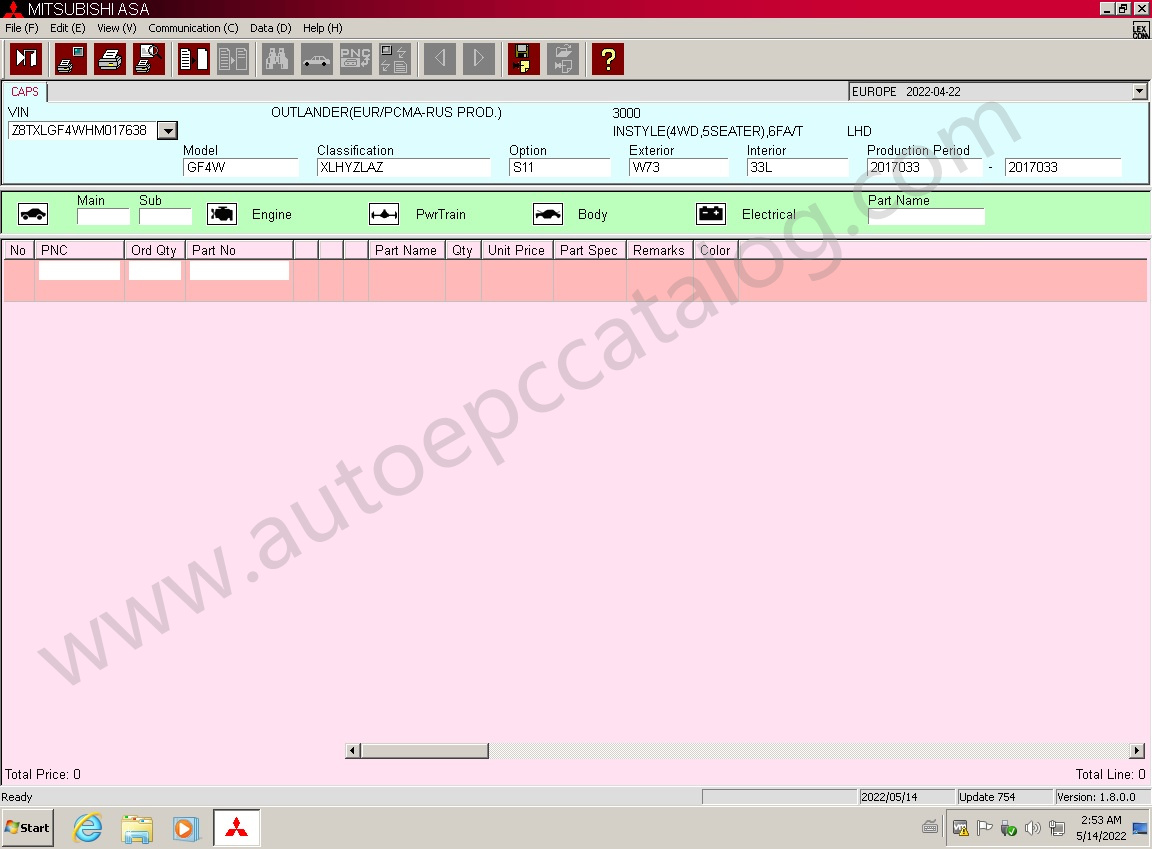This screenshot has height=849, width=1152.
Task: Click the Classification field XLHYZLAZ
Action: [403, 167]
